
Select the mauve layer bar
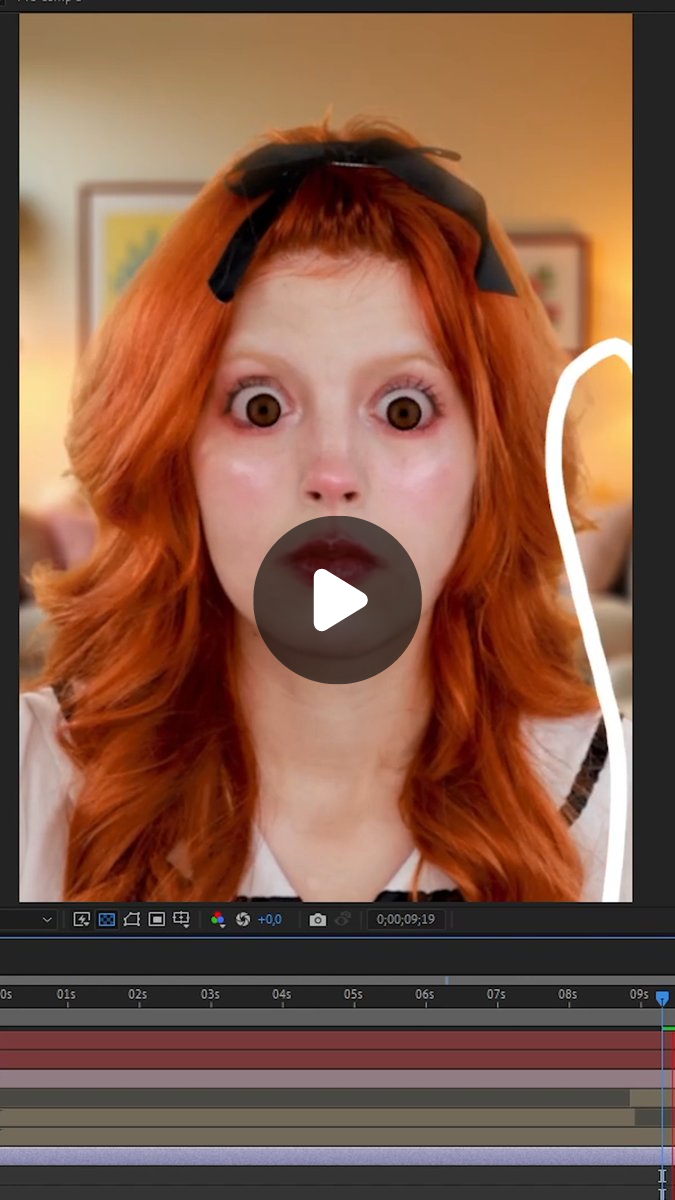point(337,1079)
